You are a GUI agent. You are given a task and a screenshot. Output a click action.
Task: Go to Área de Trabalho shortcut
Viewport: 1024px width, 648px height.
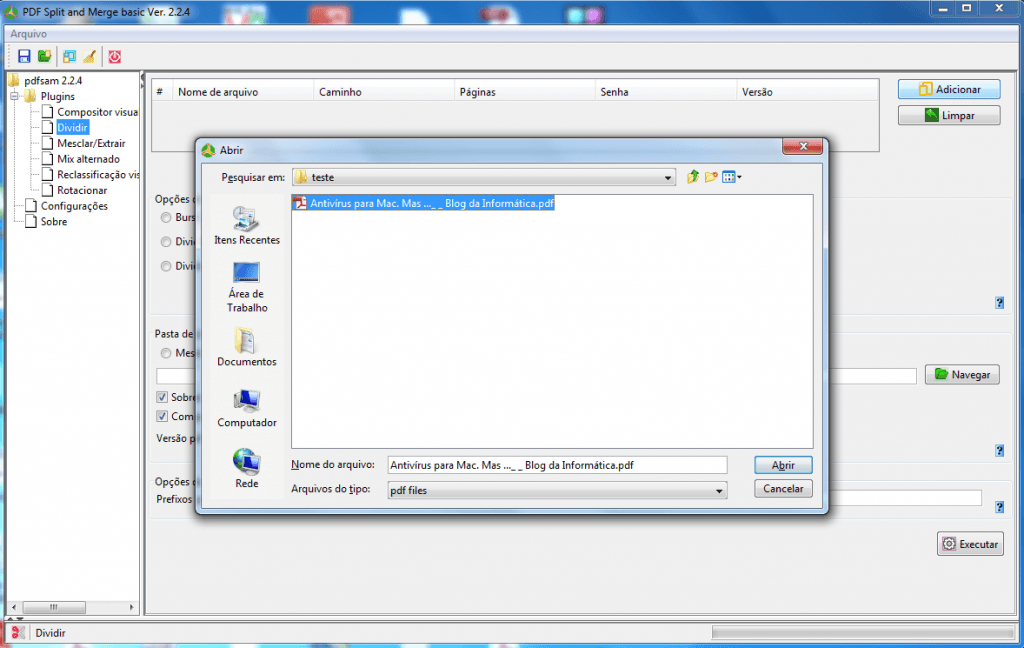pos(247,287)
